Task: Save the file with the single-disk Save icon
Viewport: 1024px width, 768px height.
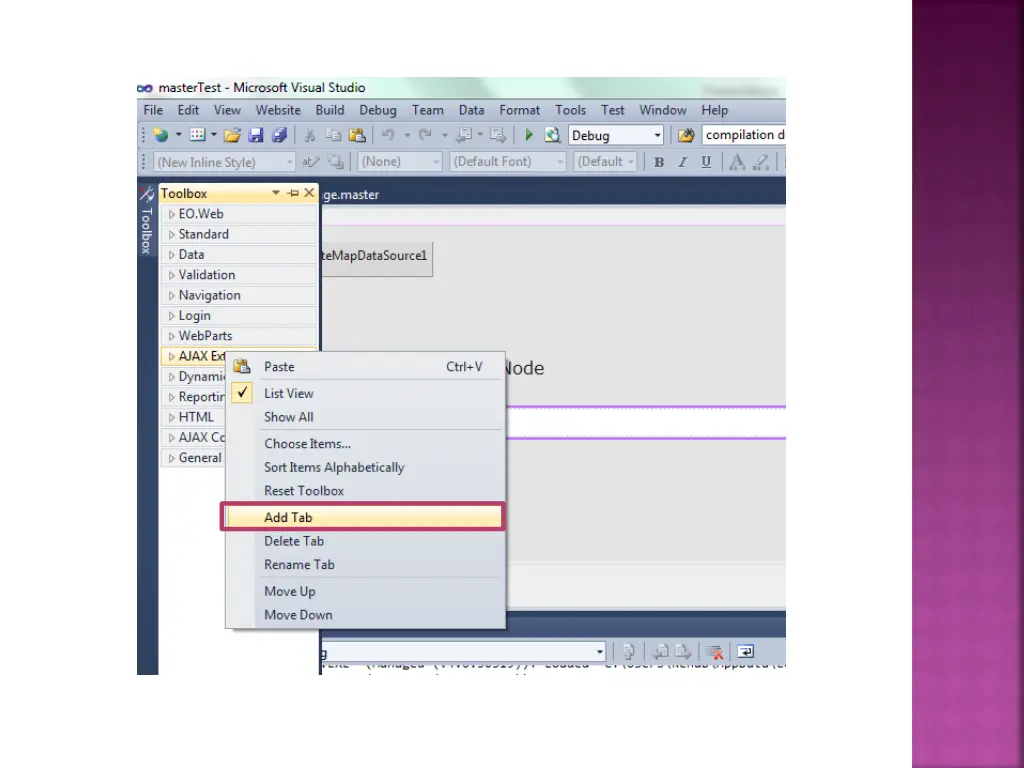Action: click(x=255, y=135)
